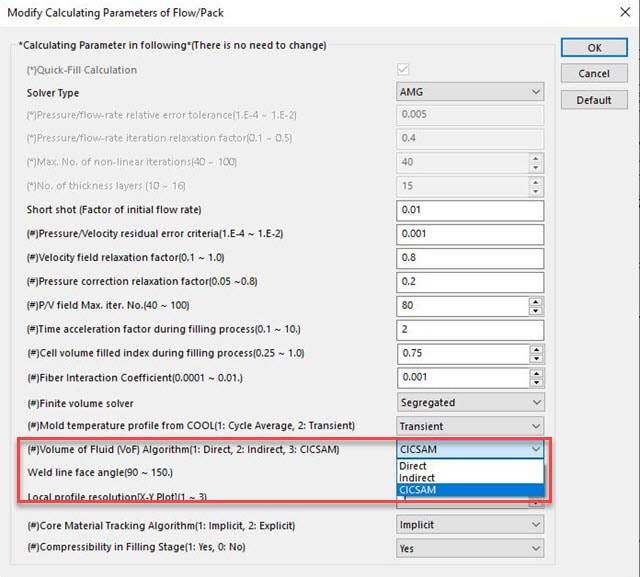The width and height of the screenshot is (640, 577).
Task: Click the No. of thickness layers field
Action: 462,186
